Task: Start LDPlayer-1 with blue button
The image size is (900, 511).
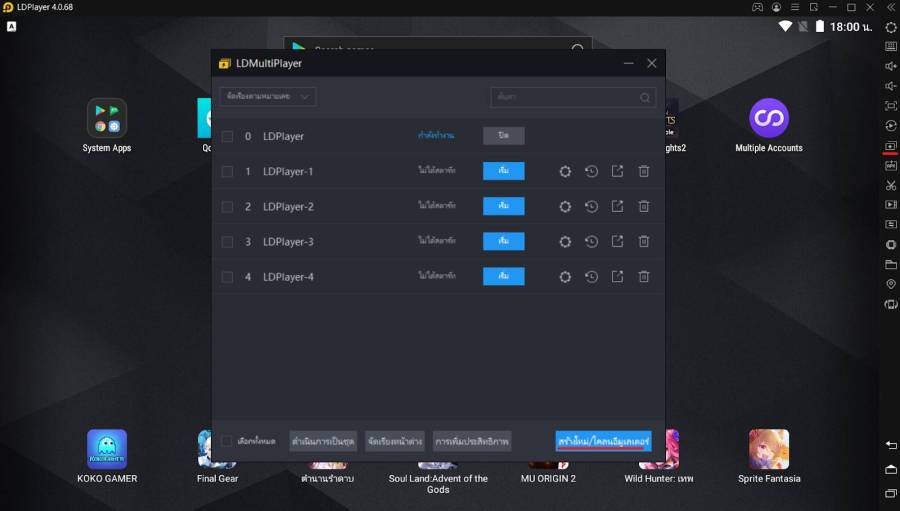Action: click(503, 171)
